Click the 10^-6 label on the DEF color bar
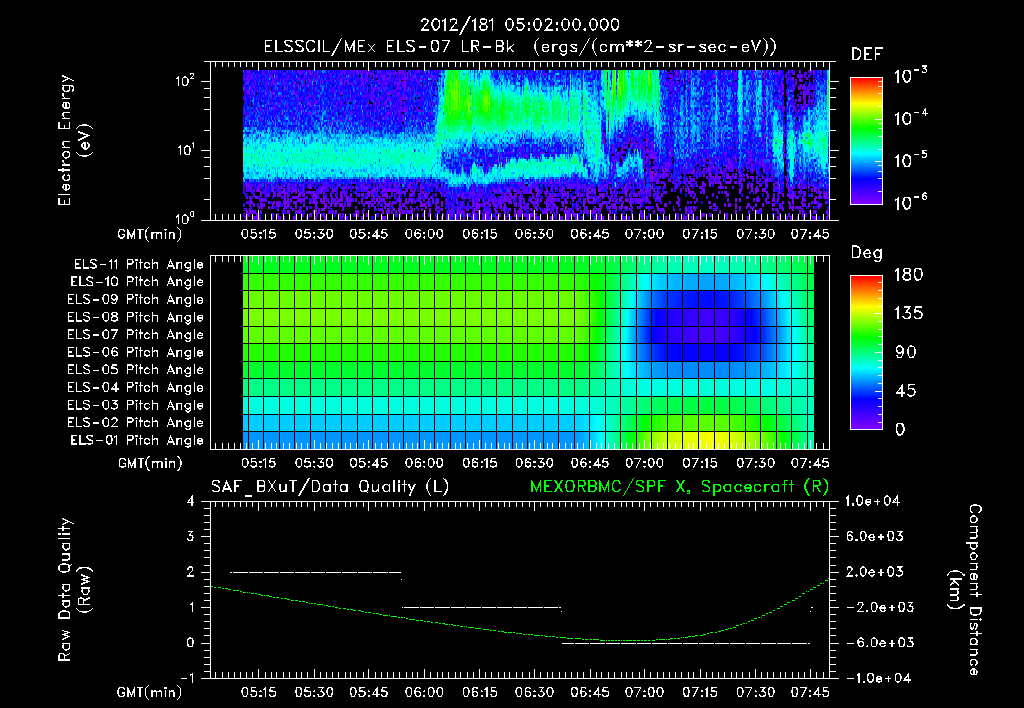This screenshot has height=708, width=1024. pyautogui.click(x=910, y=202)
